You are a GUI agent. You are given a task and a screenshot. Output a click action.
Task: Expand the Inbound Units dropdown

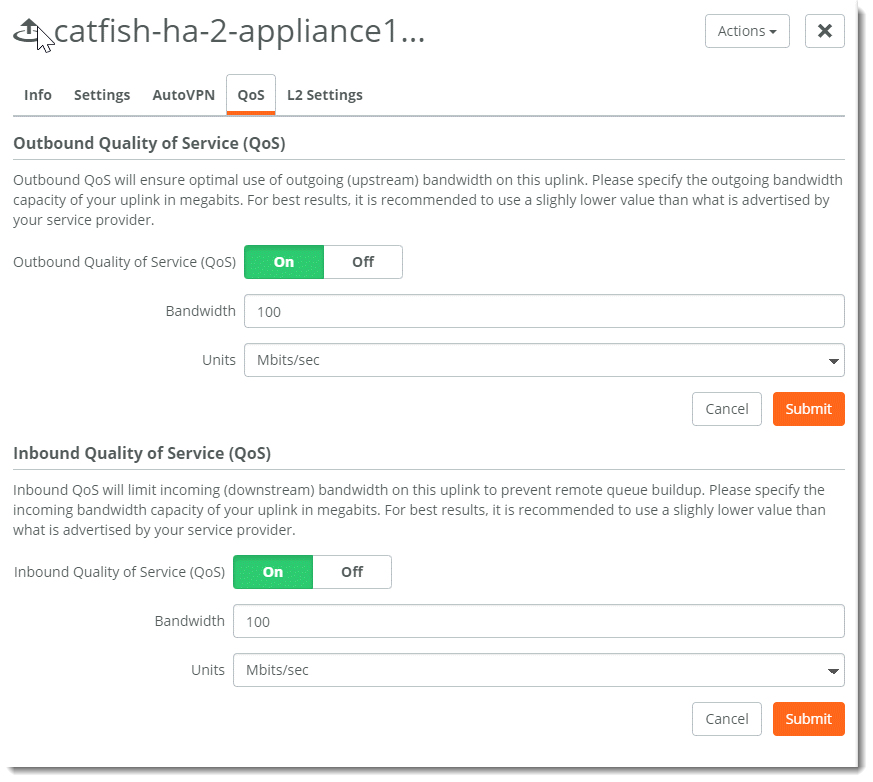coord(538,670)
